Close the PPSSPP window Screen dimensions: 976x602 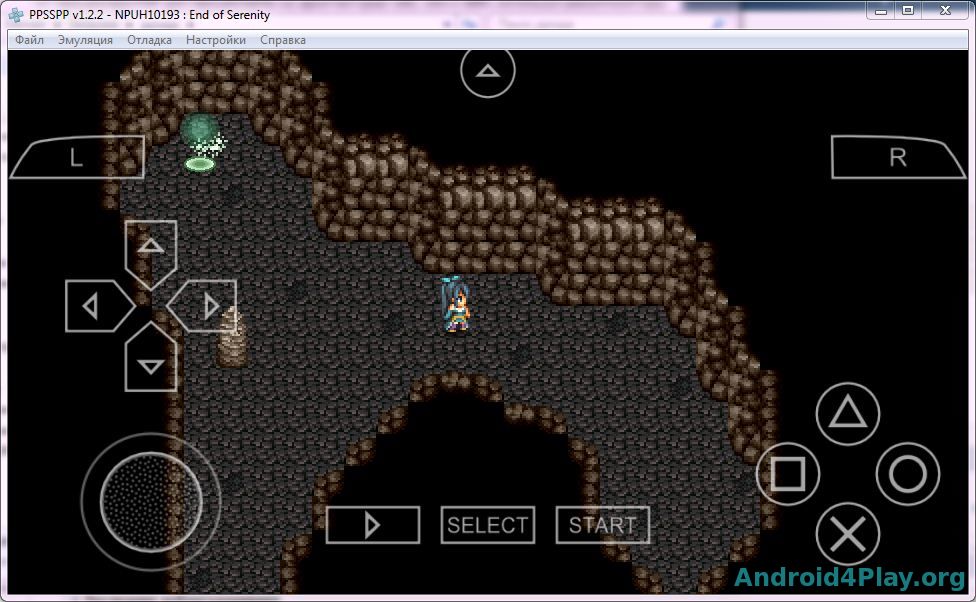click(x=945, y=11)
